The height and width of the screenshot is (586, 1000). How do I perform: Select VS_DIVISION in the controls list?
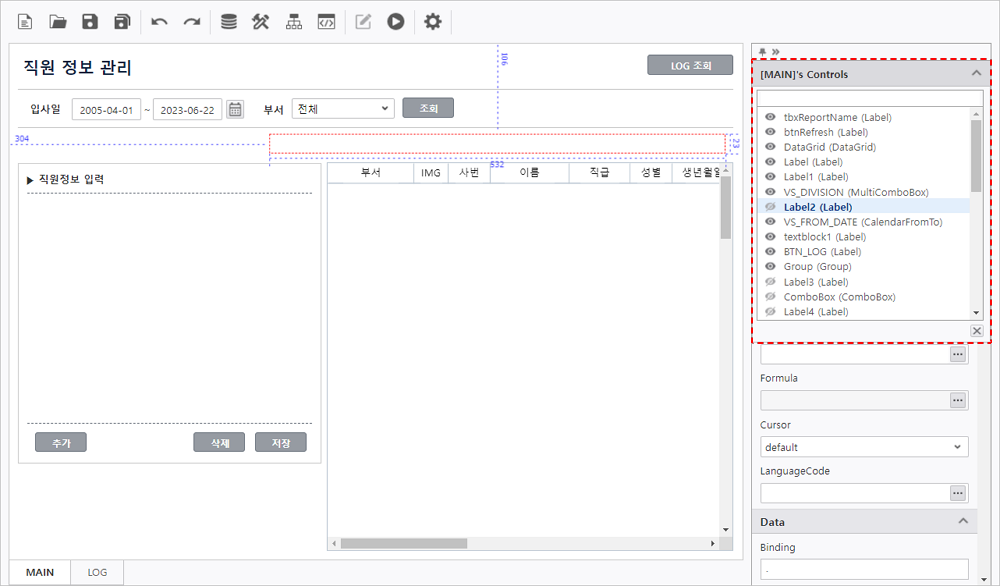pos(855,192)
